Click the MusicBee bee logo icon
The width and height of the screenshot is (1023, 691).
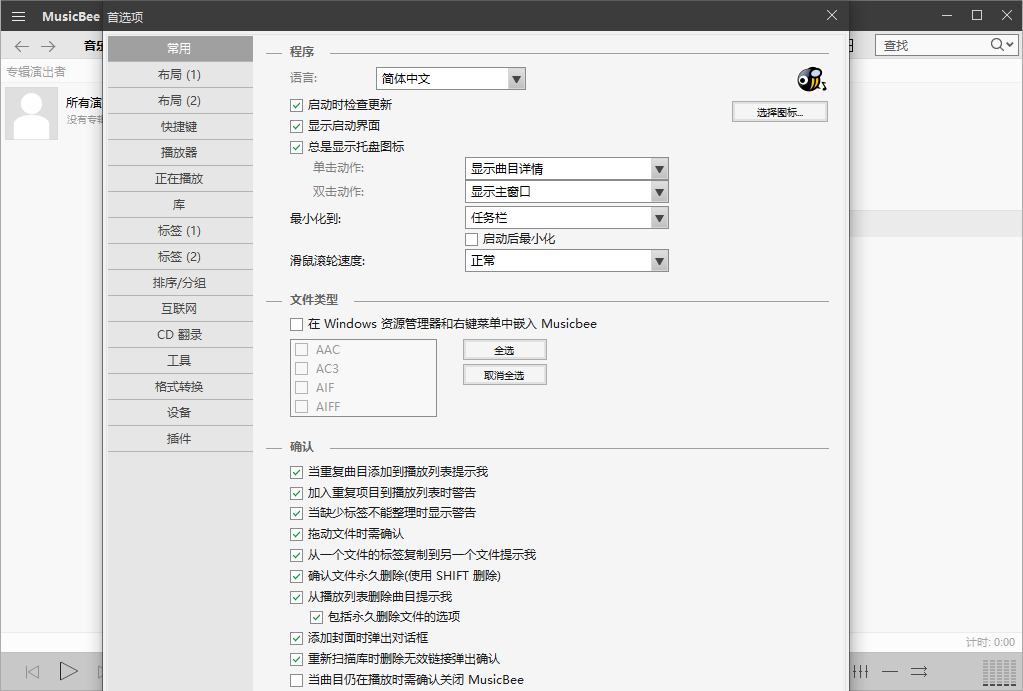pos(812,80)
